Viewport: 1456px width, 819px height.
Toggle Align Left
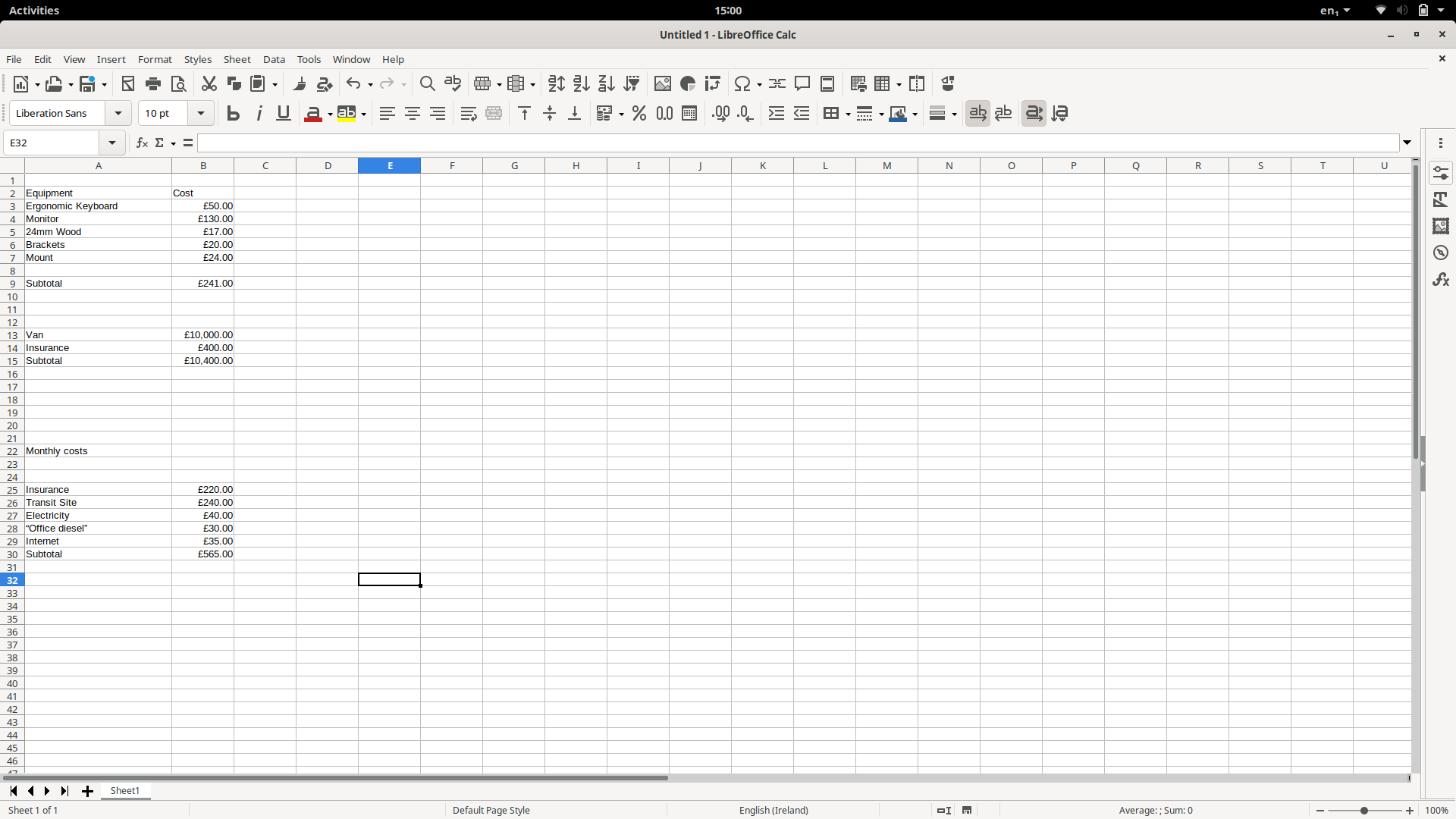pos(388,113)
